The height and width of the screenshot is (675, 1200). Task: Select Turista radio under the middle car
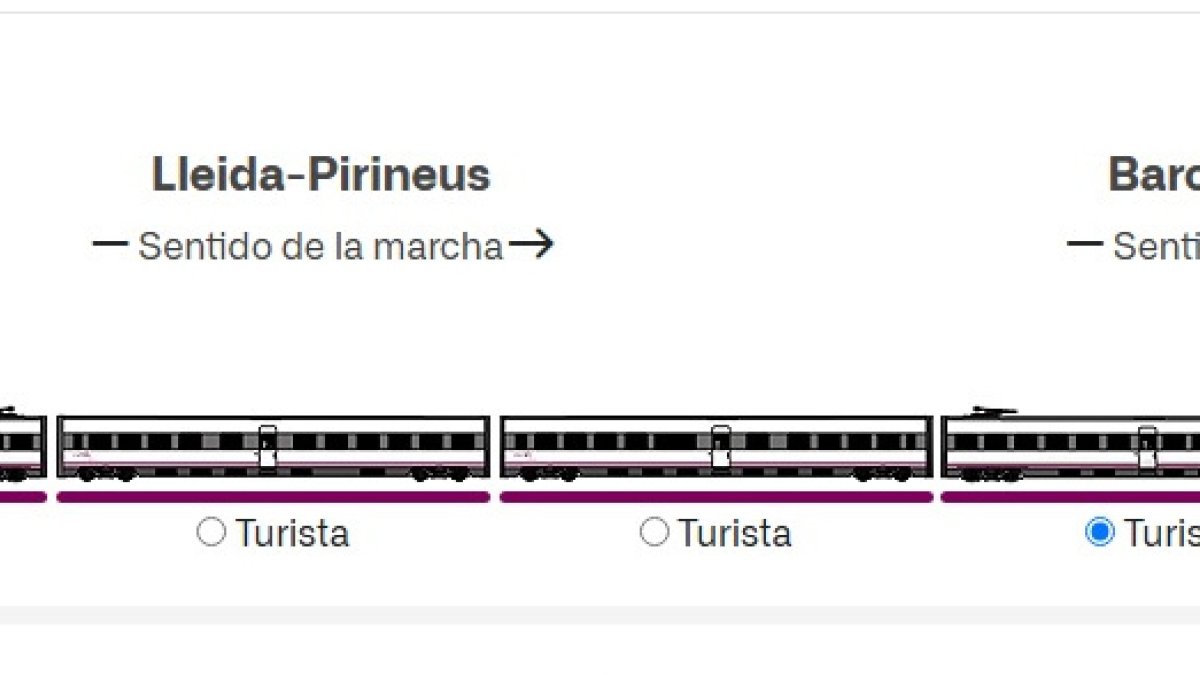pos(654,532)
